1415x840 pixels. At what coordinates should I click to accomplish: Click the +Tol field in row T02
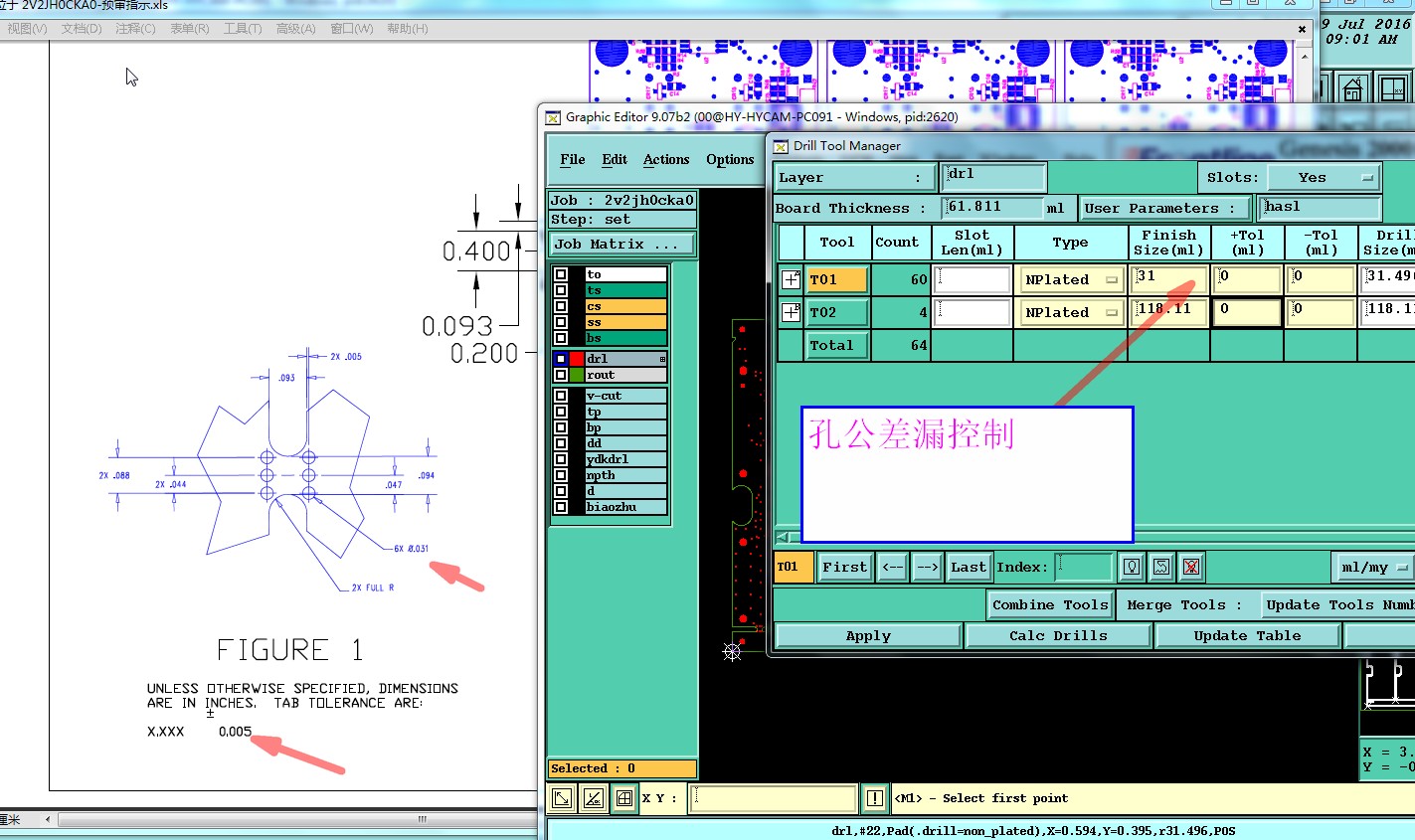pyautogui.click(x=1247, y=312)
